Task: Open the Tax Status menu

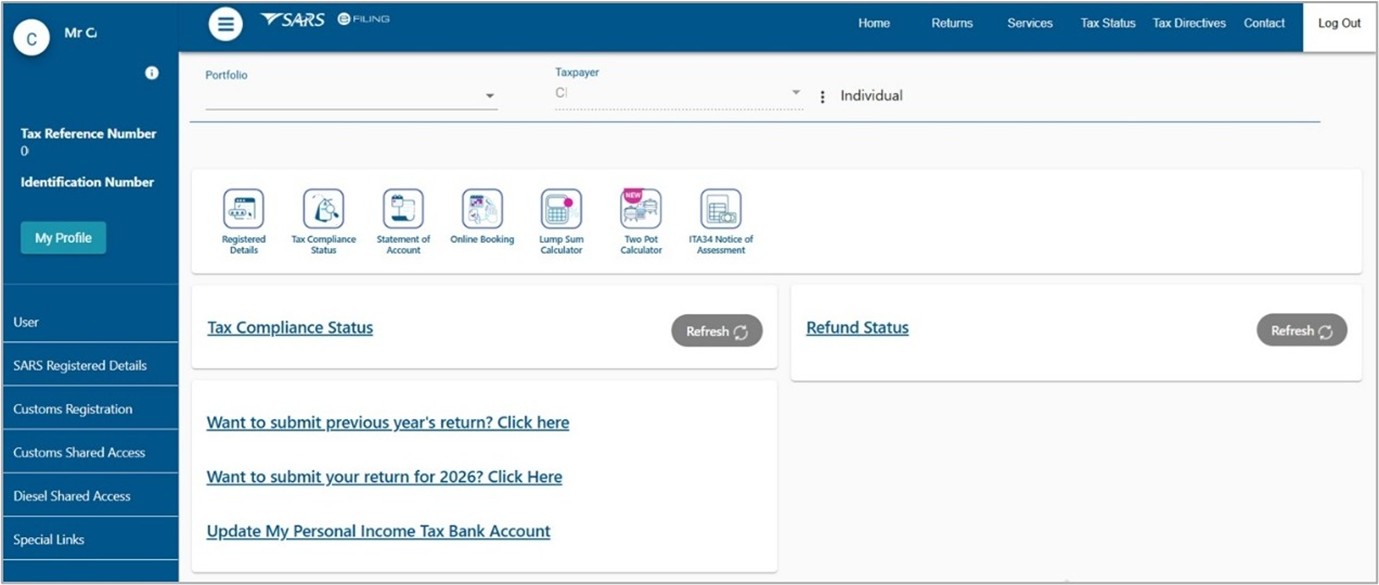Action: [x=1108, y=23]
